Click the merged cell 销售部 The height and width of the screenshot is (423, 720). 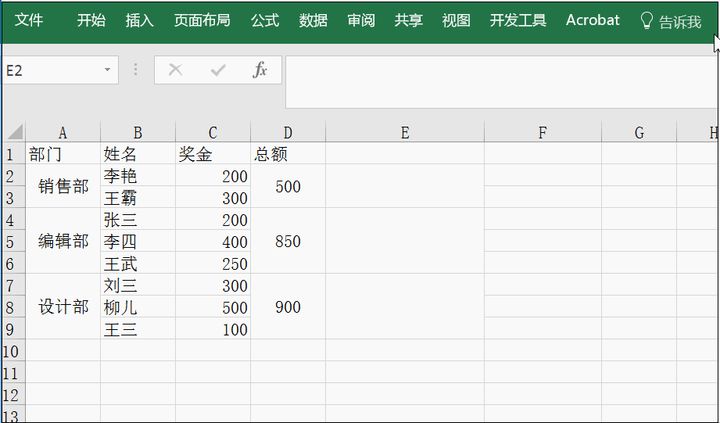(x=63, y=187)
